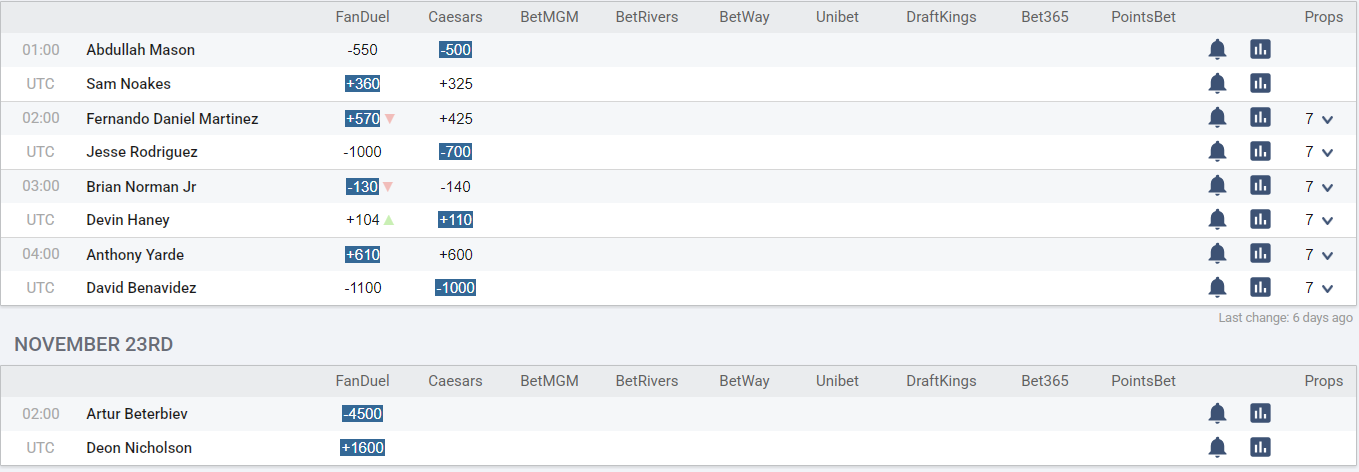Click the alert bell for Abdullah Mason
The image size is (1359, 472).
pyautogui.click(x=1217, y=49)
